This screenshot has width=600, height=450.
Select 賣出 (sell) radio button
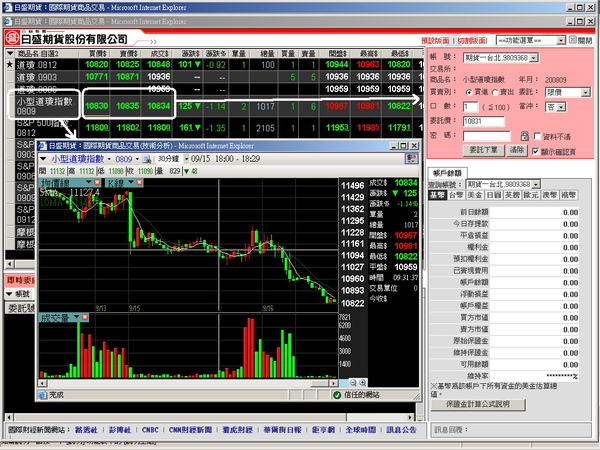(494, 93)
